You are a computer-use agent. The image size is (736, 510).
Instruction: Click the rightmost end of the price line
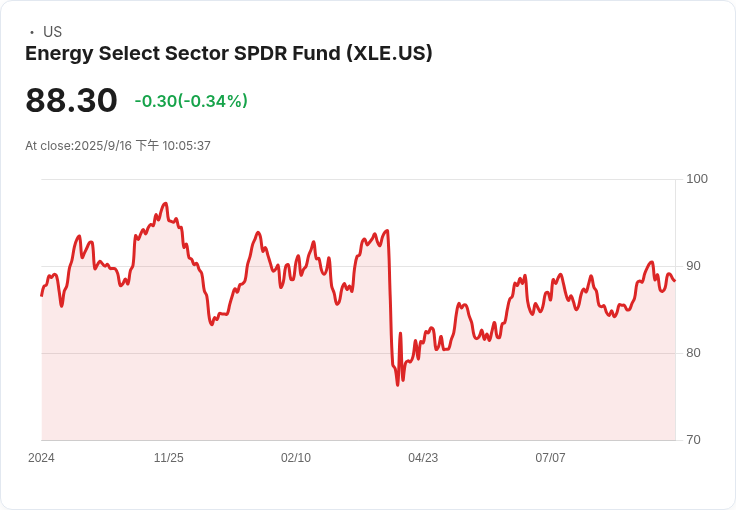(x=675, y=281)
